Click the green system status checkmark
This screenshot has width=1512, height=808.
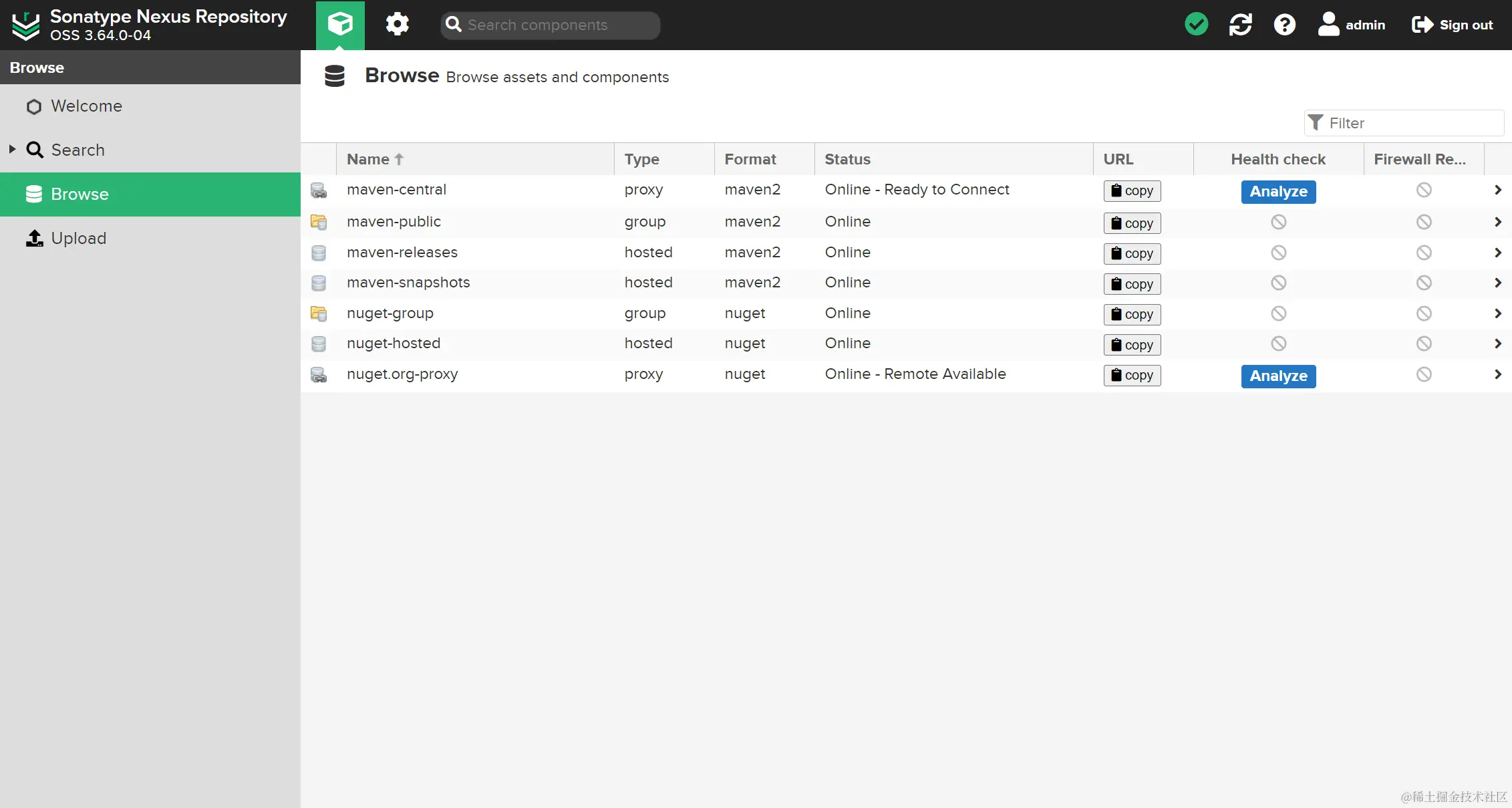click(1196, 25)
